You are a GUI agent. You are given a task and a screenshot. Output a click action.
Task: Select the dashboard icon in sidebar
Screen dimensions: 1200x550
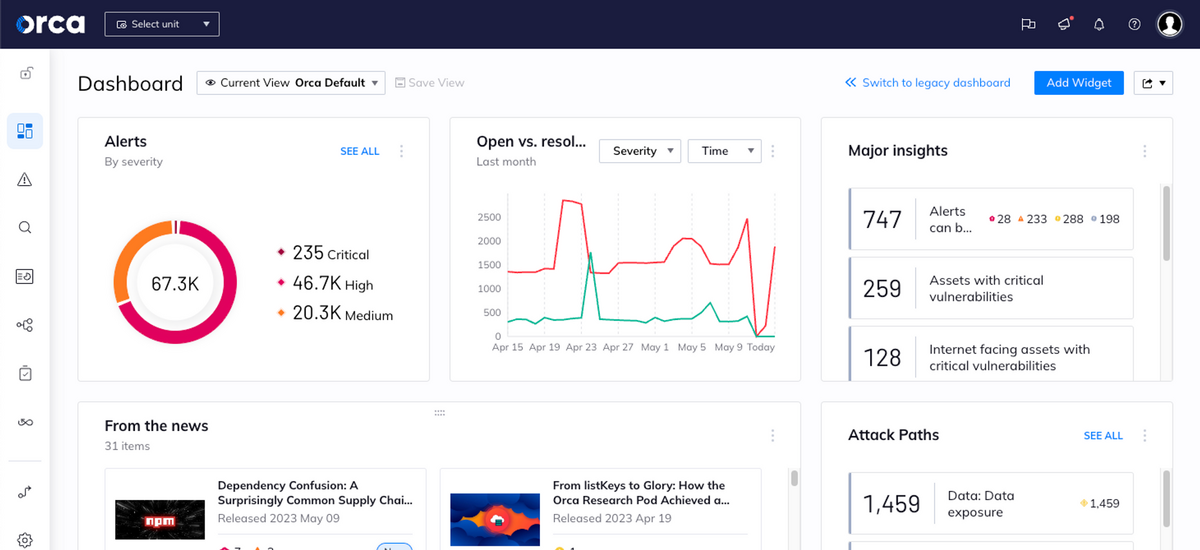tap(25, 131)
